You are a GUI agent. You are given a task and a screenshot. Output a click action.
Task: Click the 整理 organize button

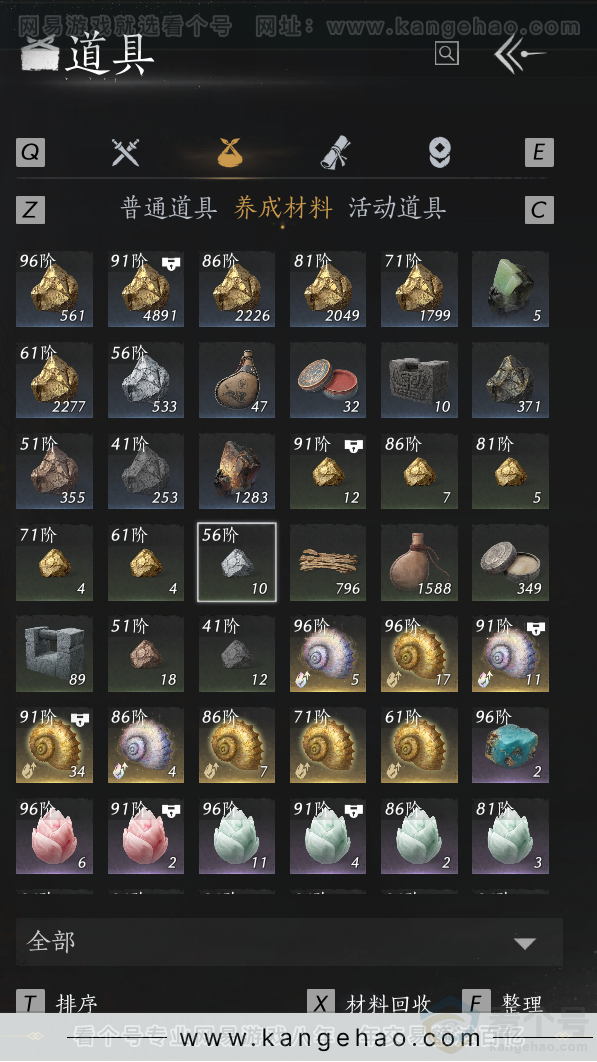click(522, 1003)
